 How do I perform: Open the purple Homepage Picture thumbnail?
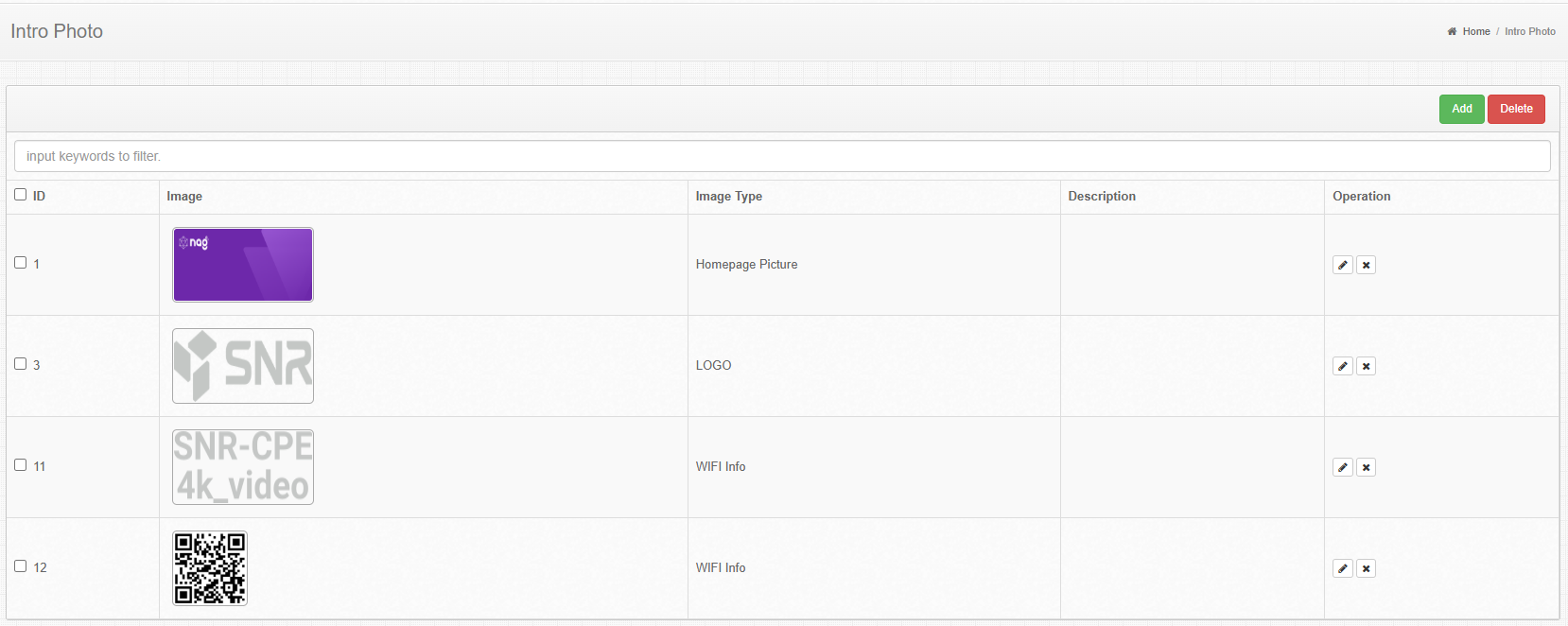[243, 265]
